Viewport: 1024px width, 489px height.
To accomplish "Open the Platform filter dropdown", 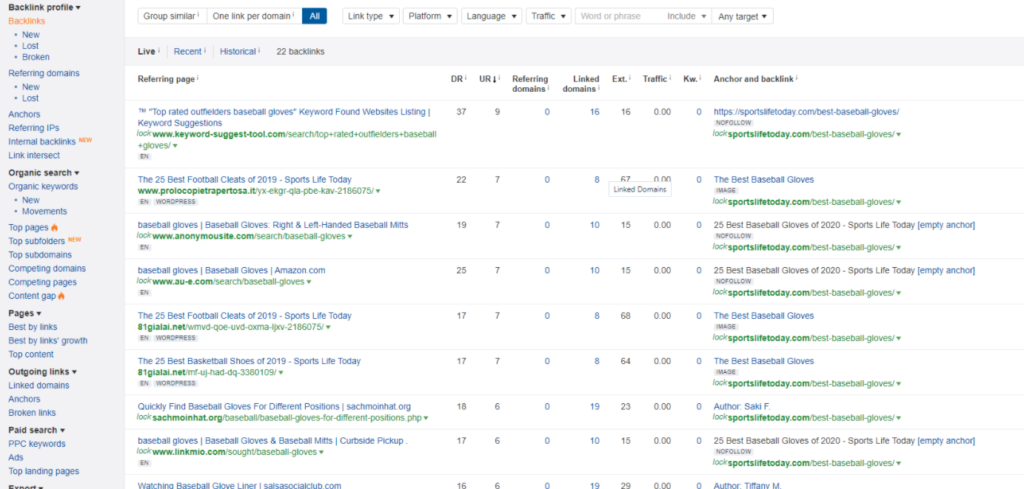I will pos(430,16).
